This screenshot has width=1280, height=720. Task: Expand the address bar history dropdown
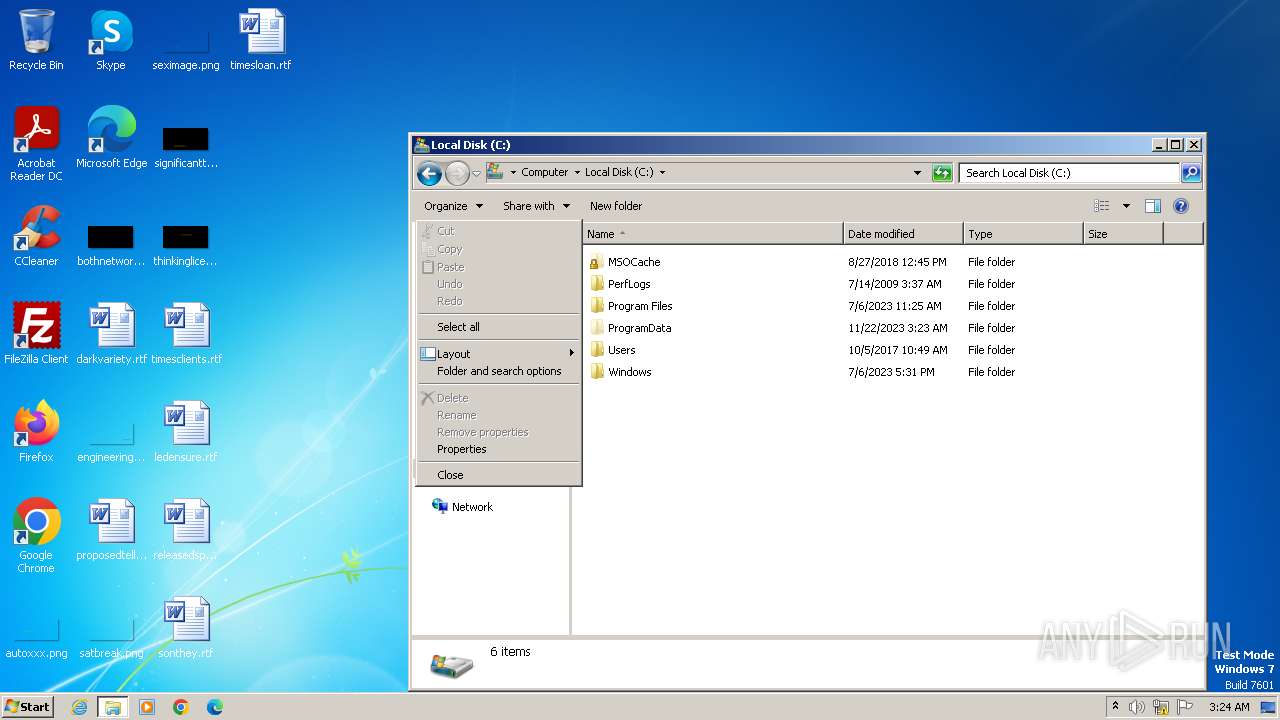918,173
